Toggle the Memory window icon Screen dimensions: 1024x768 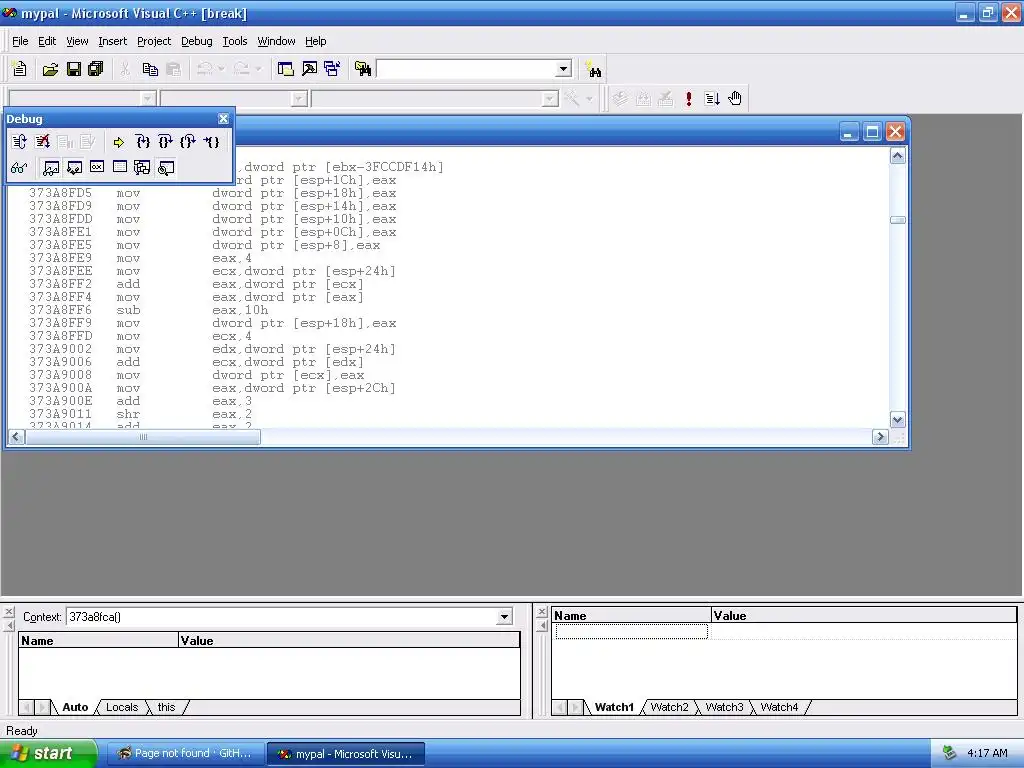coord(120,168)
